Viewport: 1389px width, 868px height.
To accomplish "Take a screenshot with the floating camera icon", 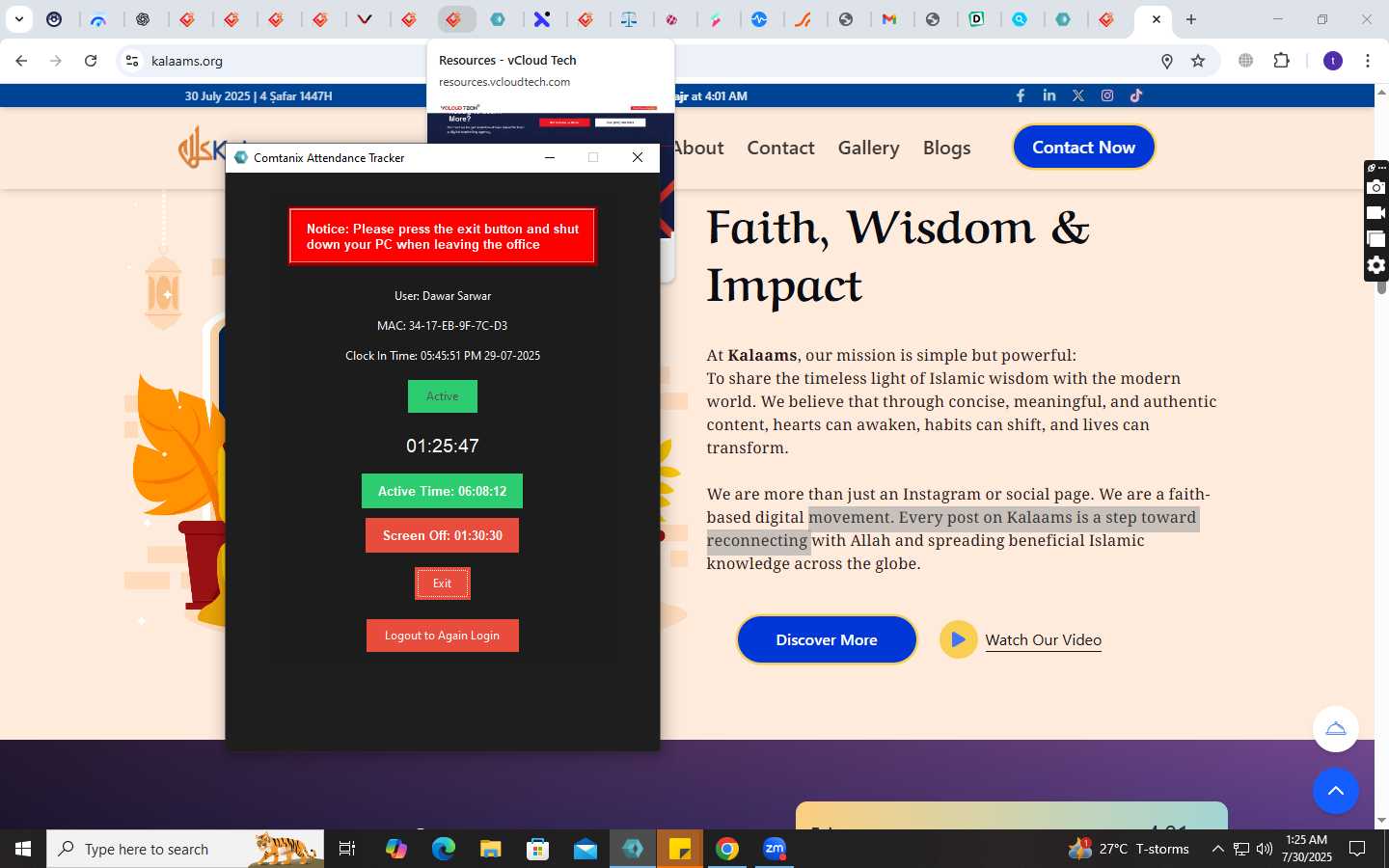I will coord(1376,187).
